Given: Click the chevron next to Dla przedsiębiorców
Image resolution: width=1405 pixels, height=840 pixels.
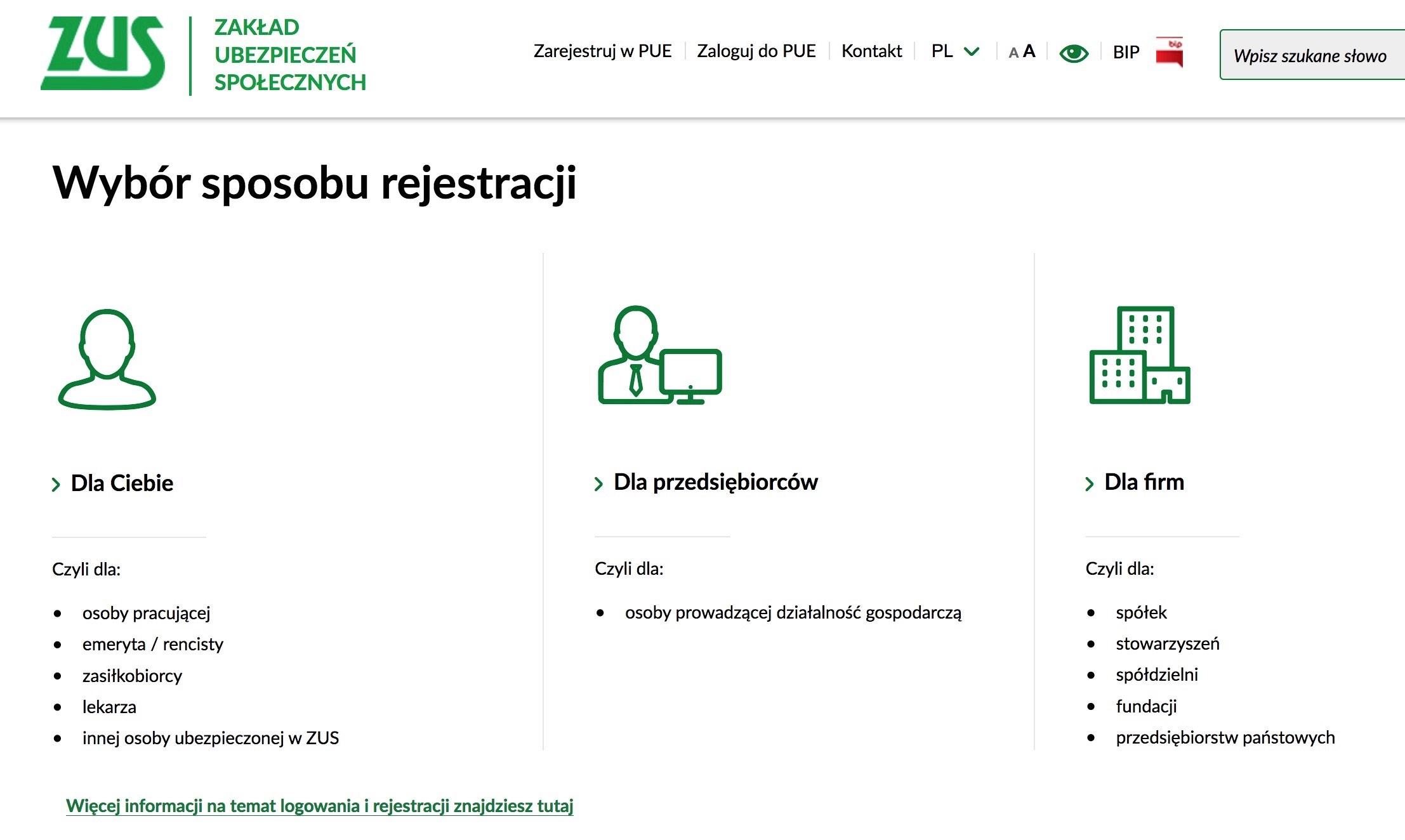Looking at the screenshot, I should pyautogui.click(x=598, y=484).
